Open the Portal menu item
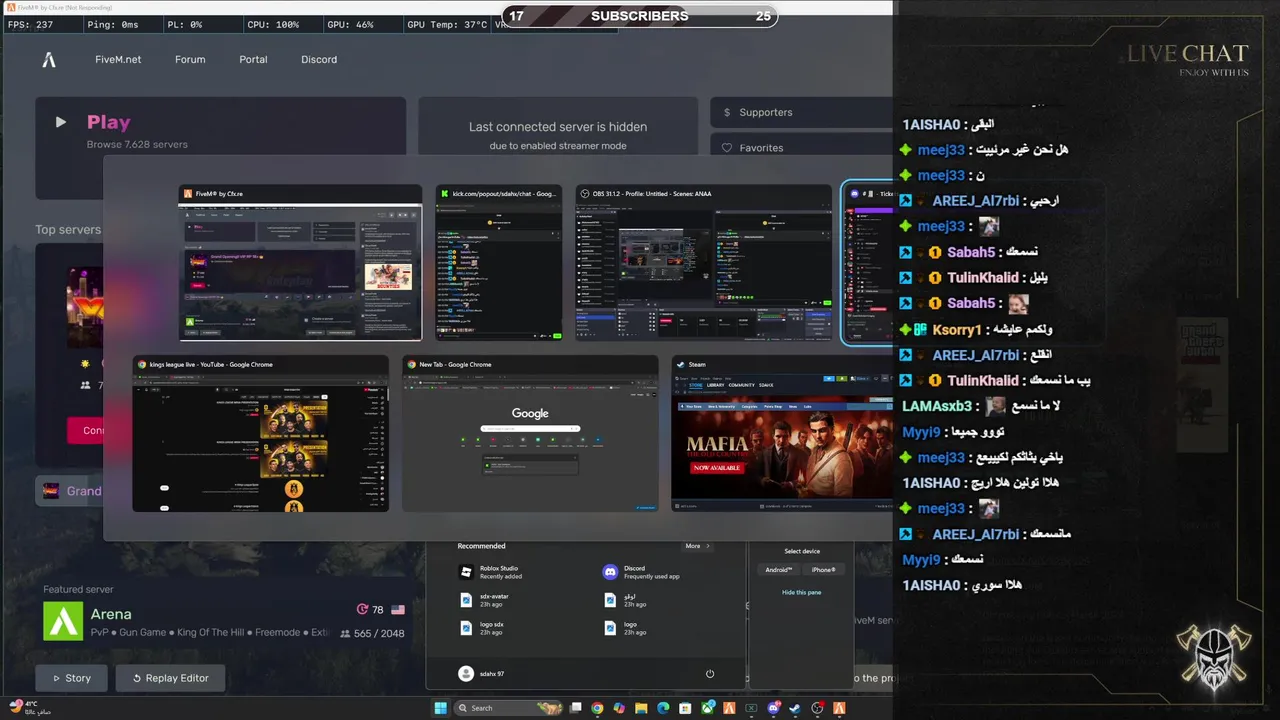This screenshot has width=1280, height=720. (x=253, y=60)
